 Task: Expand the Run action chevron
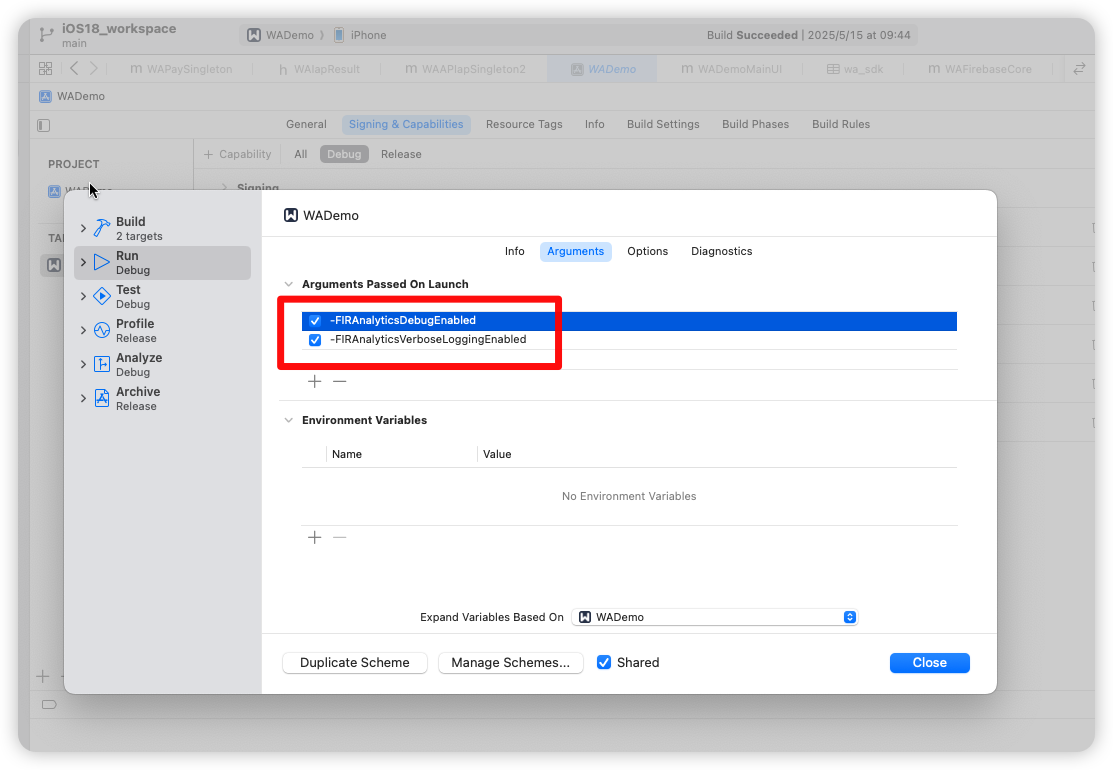pyautogui.click(x=84, y=262)
